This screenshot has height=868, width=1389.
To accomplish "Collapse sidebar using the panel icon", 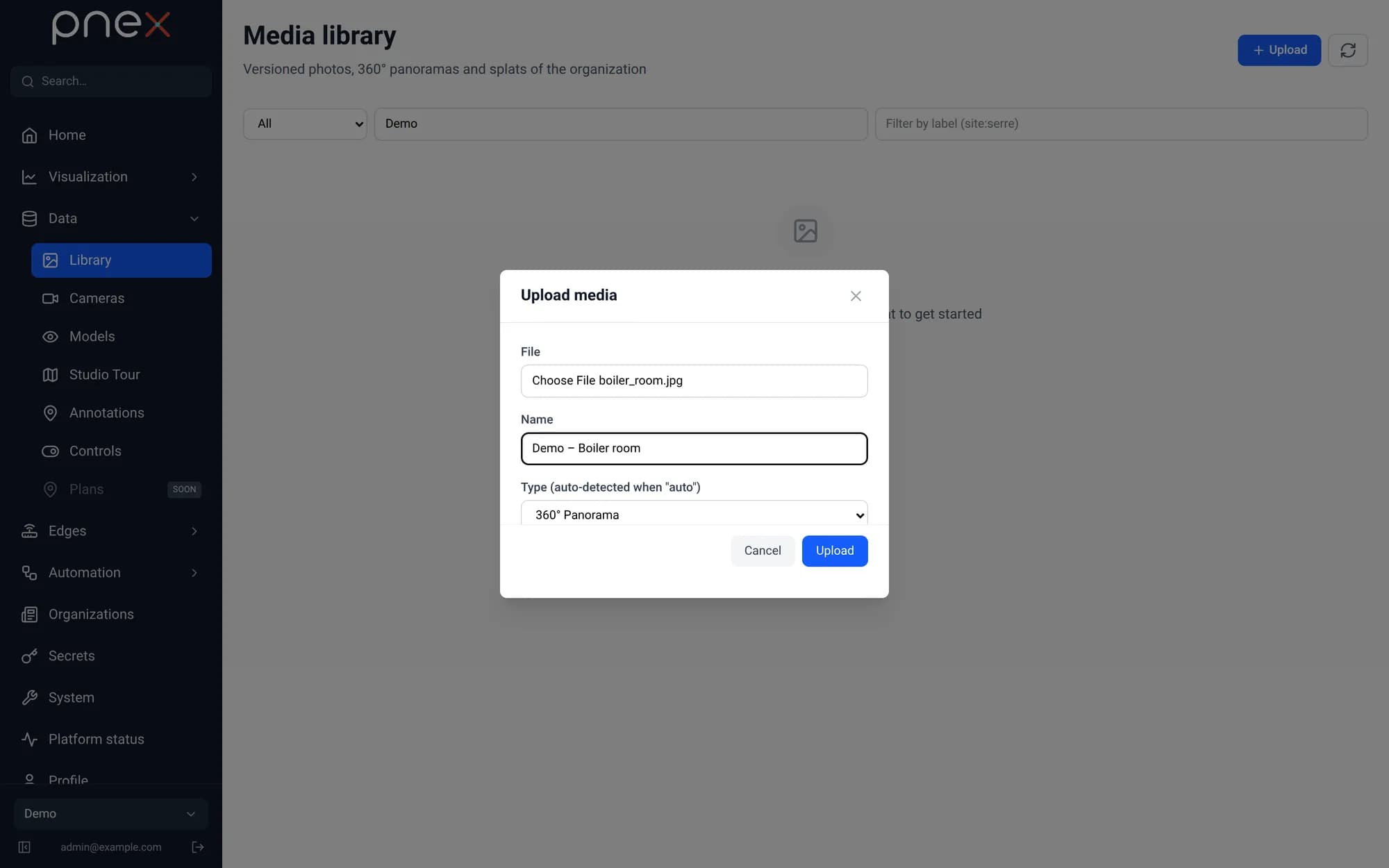I will [x=24, y=846].
